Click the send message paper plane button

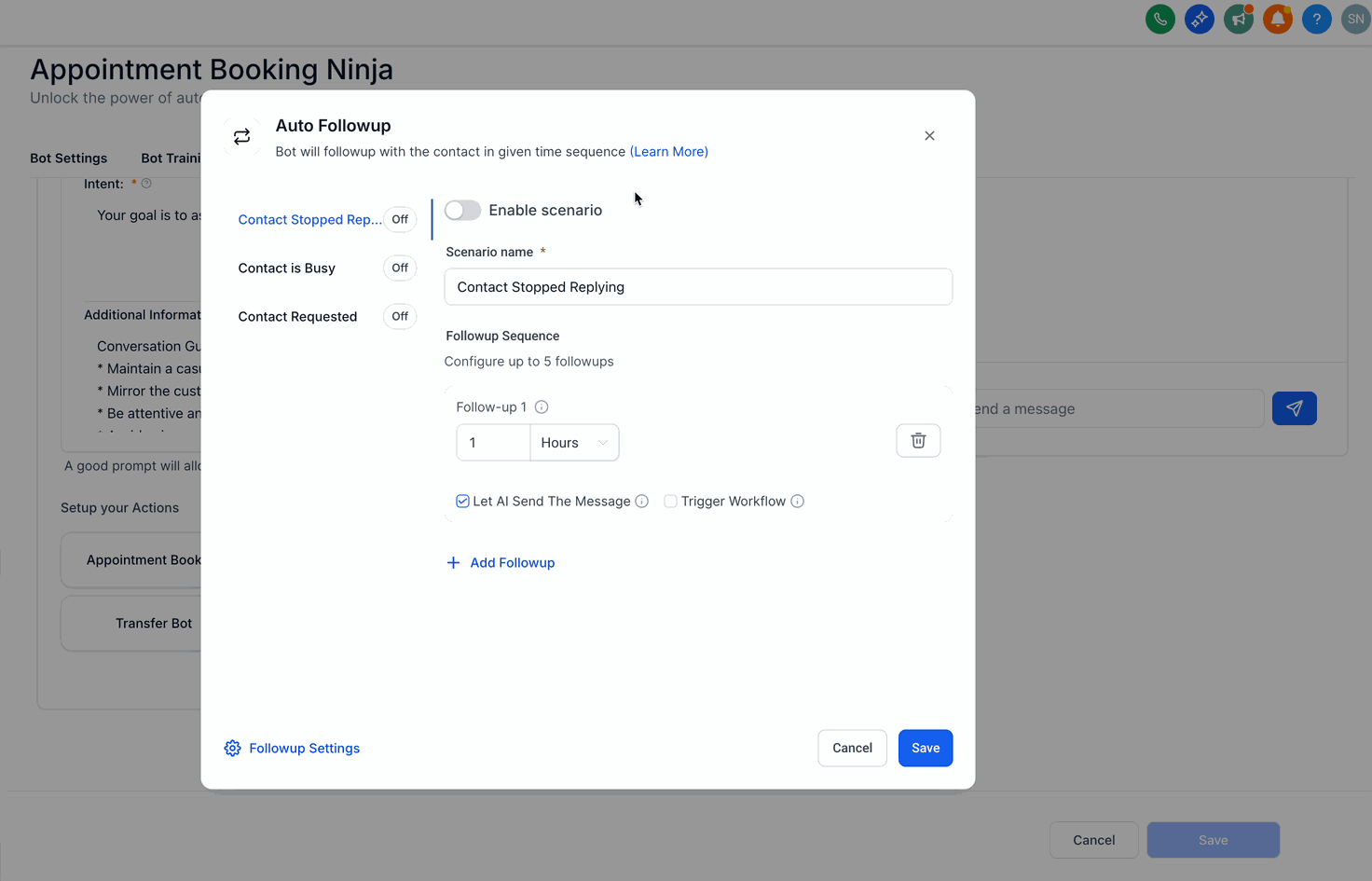coord(1294,408)
